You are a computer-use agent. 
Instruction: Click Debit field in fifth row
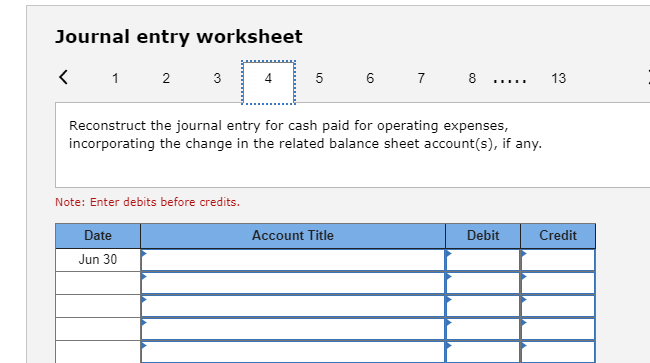[483, 352]
